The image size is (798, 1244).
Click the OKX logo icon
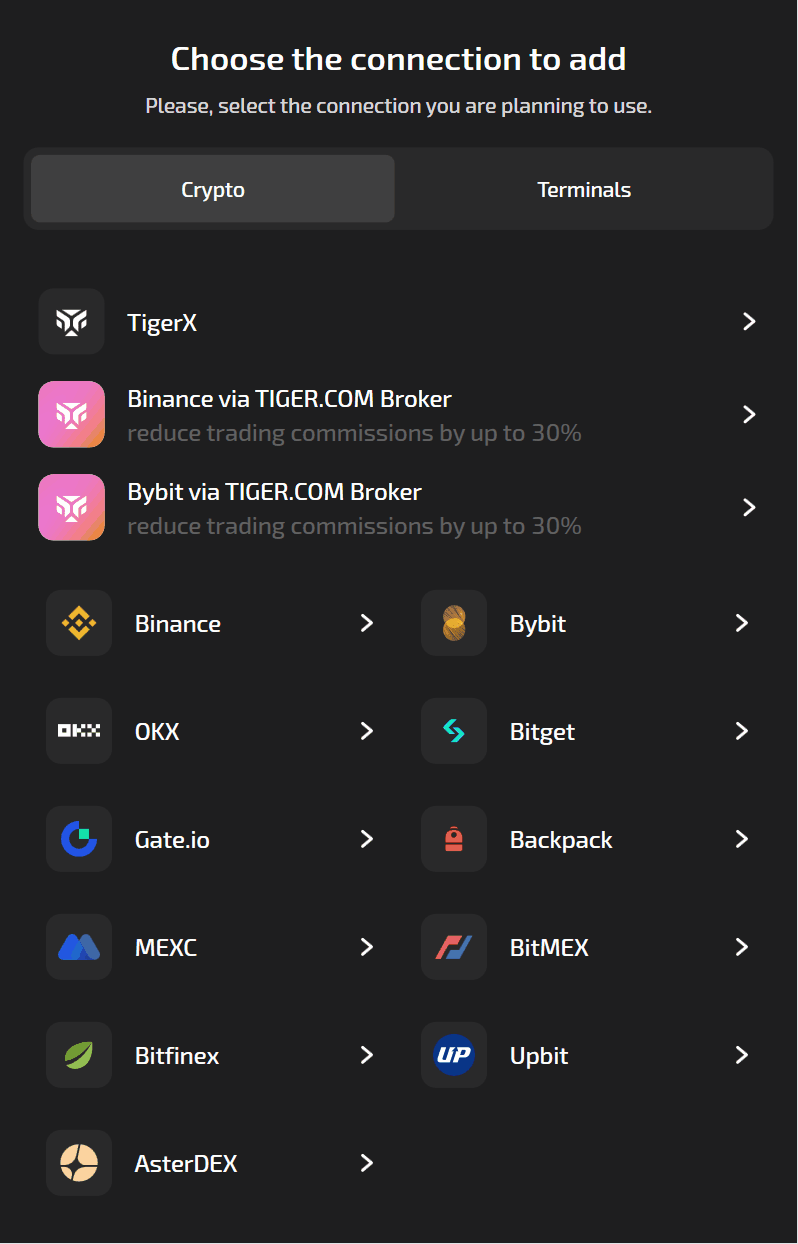tap(79, 731)
